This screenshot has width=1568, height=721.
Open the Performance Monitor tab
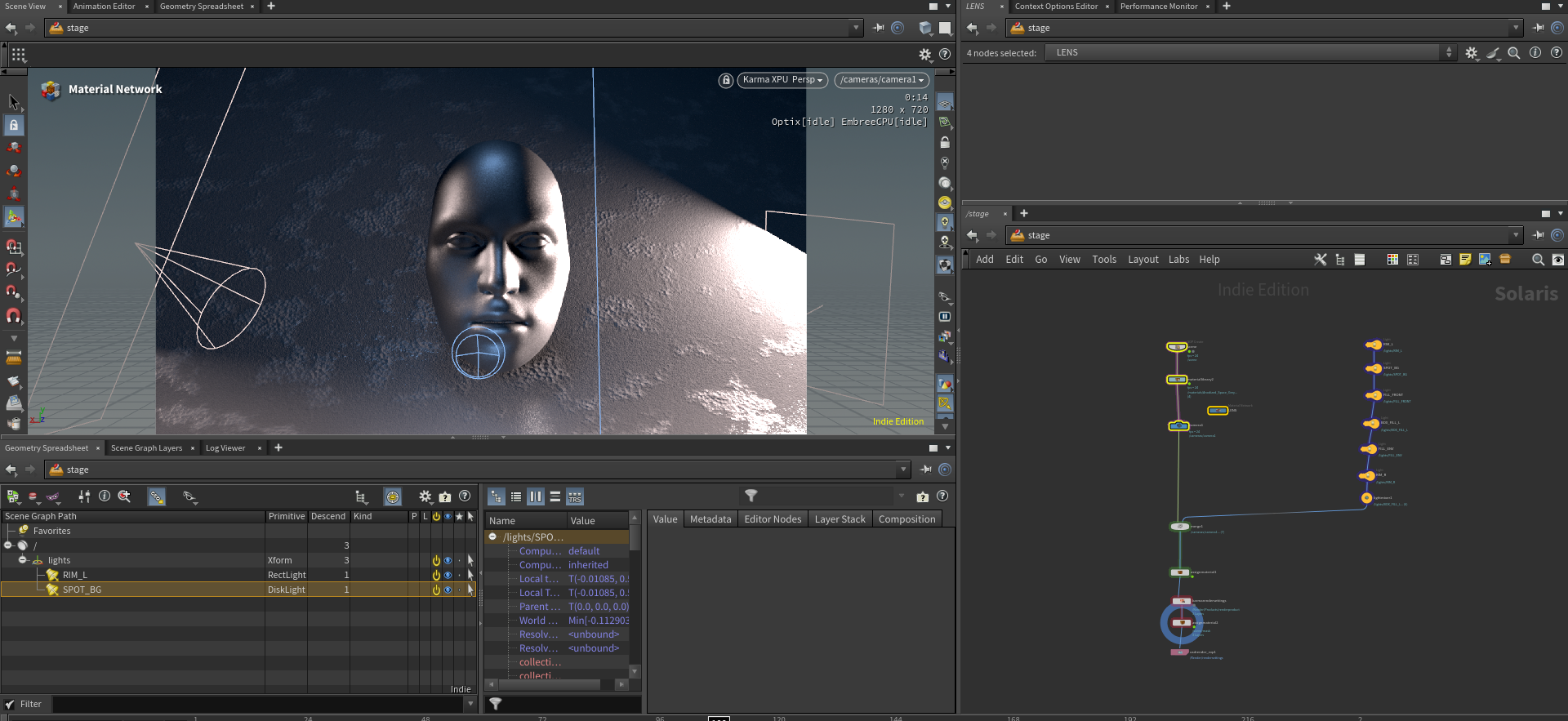pyautogui.click(x=1159, y=7)
